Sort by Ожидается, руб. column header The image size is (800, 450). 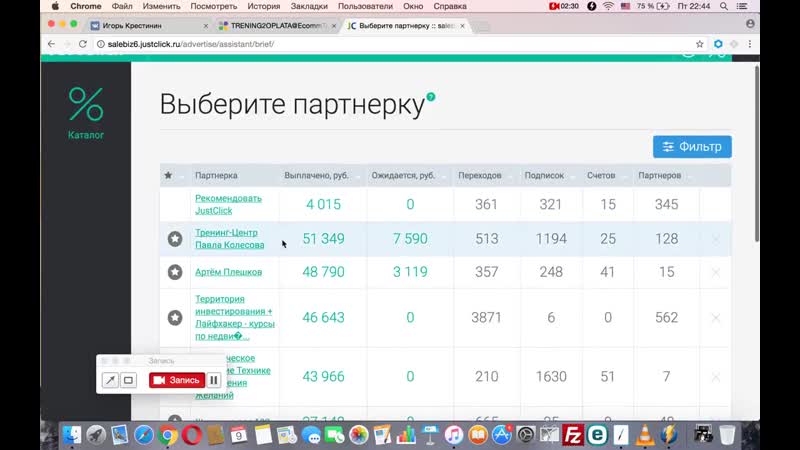(x=403, y=175)
